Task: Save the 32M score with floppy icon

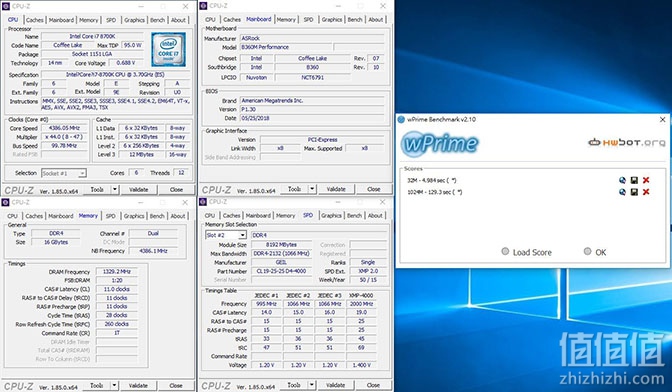Action: (634, 180)
